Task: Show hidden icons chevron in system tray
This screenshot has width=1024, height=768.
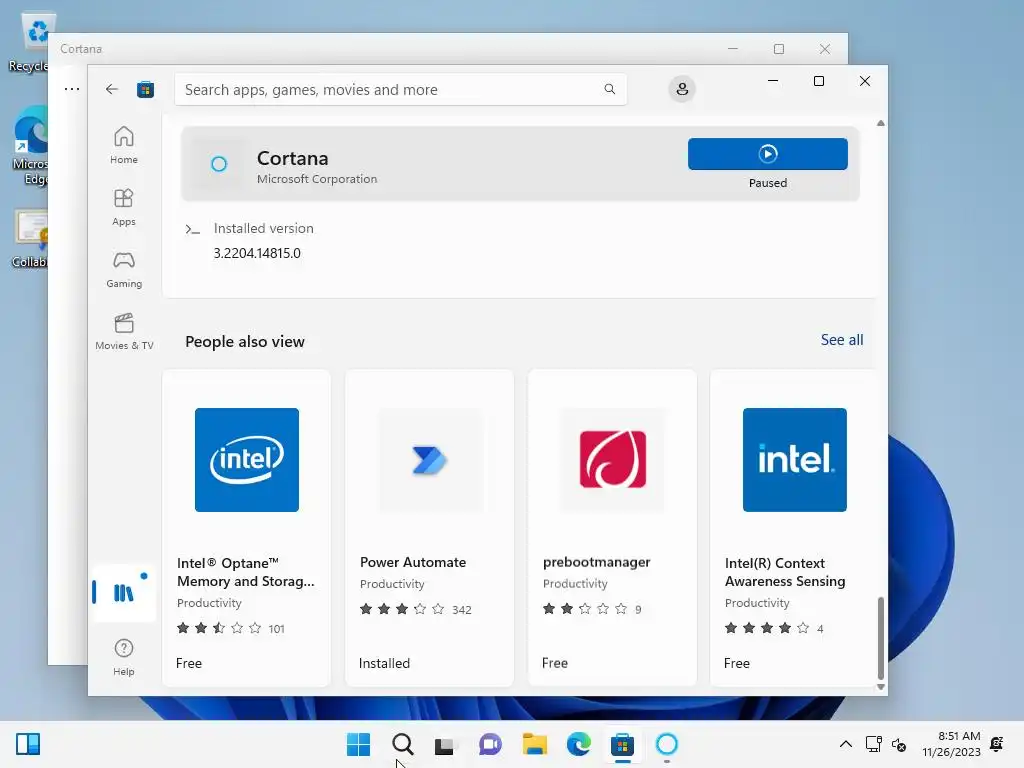Action: [x=845, y=744]
